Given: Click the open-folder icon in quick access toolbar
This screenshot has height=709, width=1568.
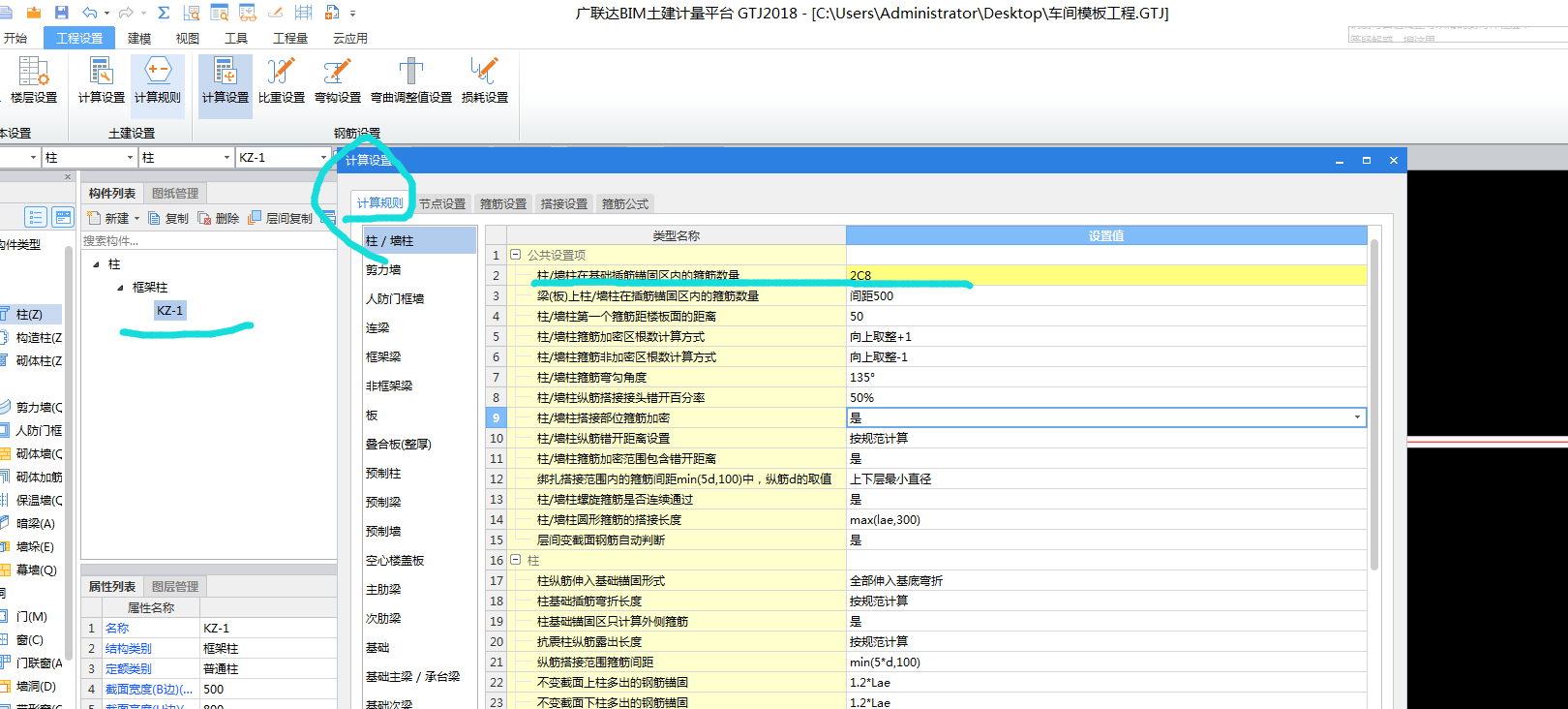Looking at the screenshot, I should point(34,13).
